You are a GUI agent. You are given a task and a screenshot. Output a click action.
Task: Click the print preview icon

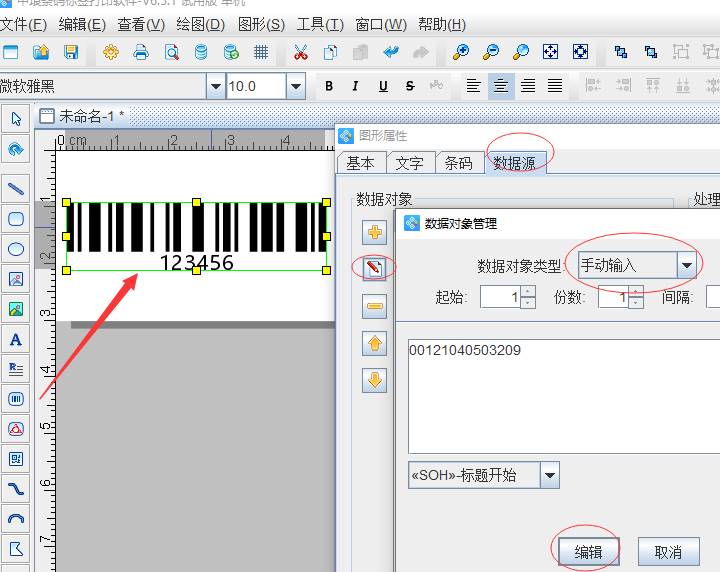[x=171, y=52]
